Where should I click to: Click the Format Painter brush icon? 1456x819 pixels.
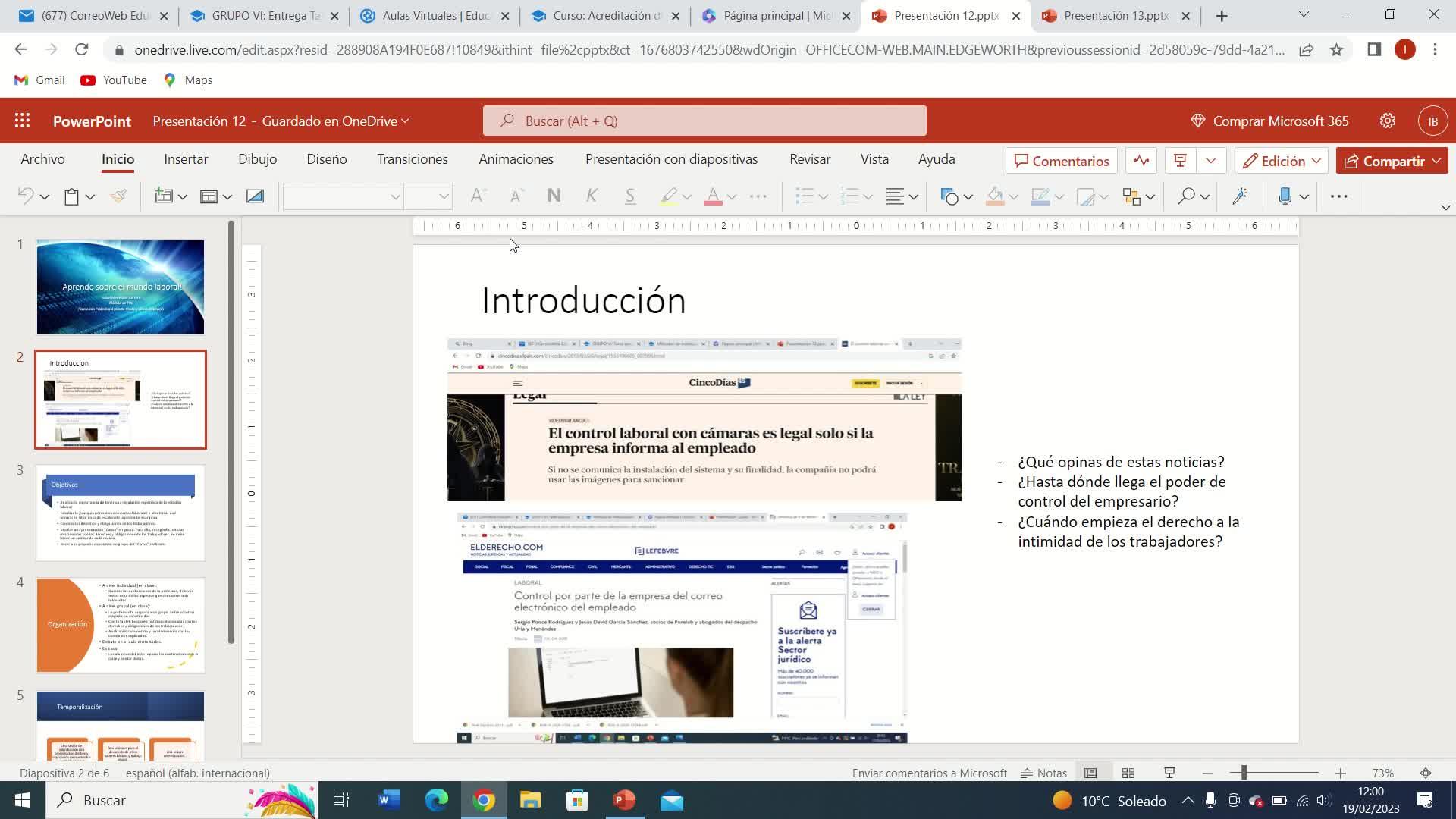[x=118, y=196]
